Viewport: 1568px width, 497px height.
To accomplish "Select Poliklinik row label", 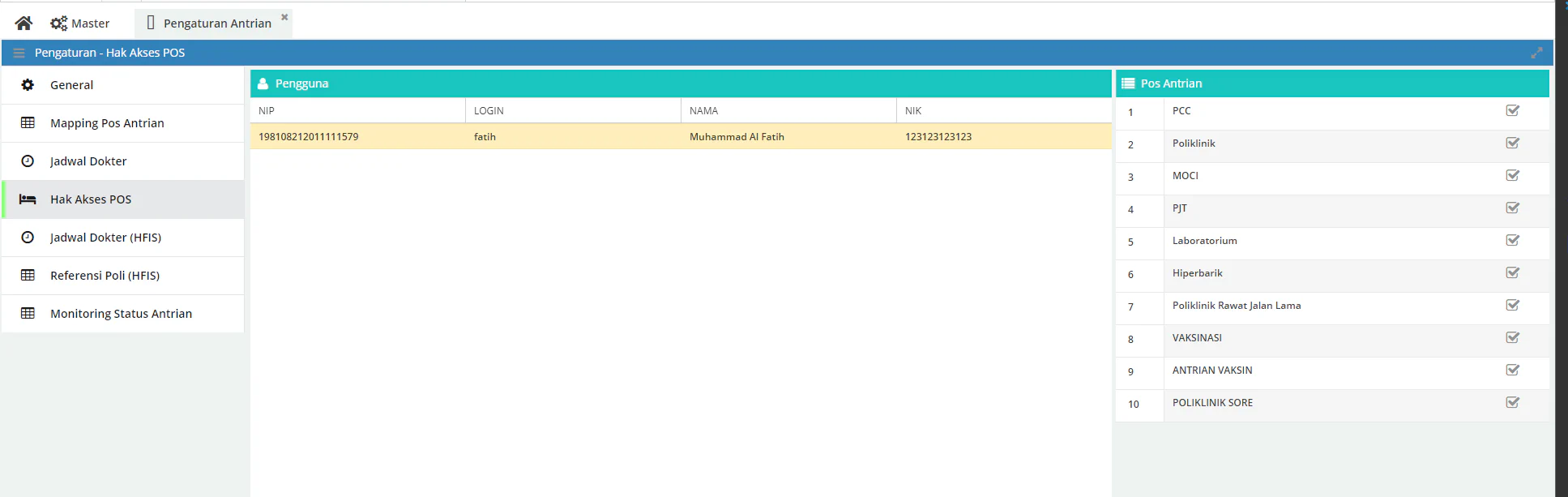I will tap(1194, 144).
